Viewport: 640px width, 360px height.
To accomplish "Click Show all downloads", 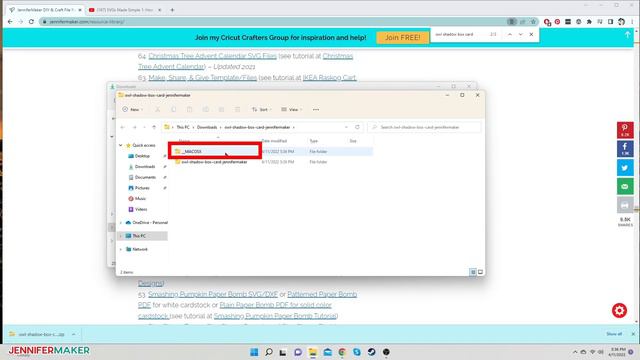I will click(x=614, y=334).
